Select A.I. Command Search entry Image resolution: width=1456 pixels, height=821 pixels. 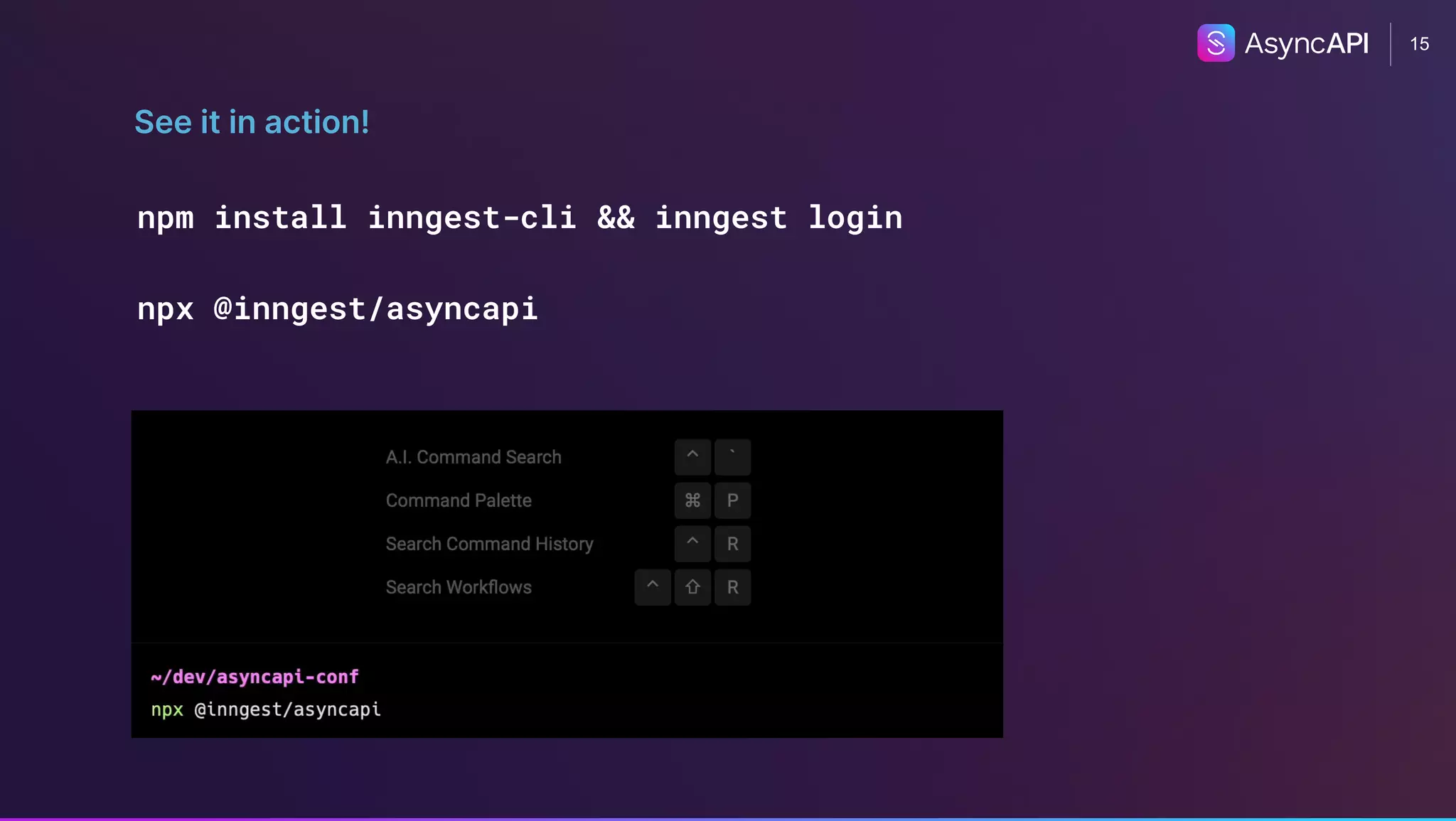point(473,457)
